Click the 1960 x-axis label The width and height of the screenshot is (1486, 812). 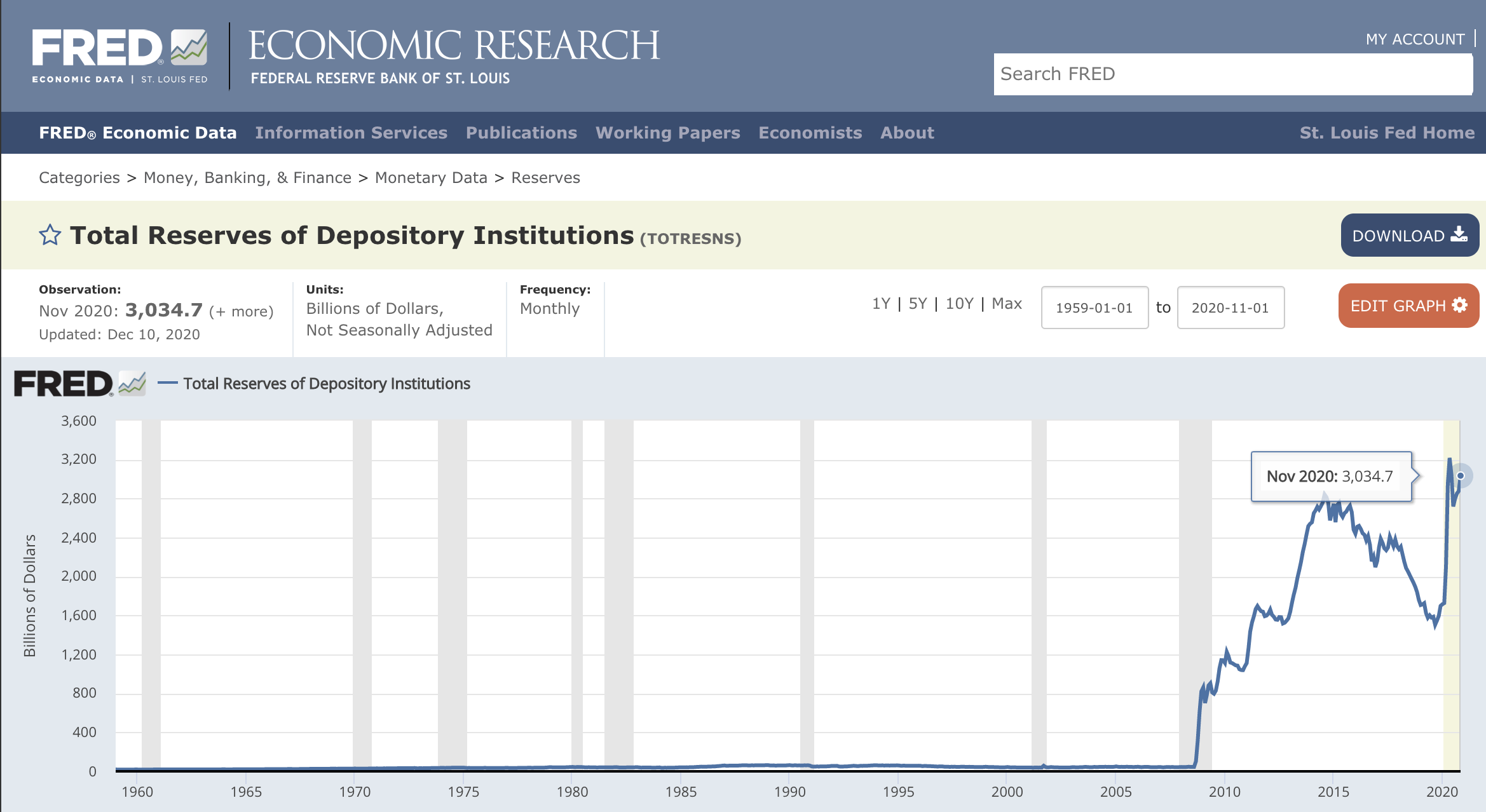point(137,792)
